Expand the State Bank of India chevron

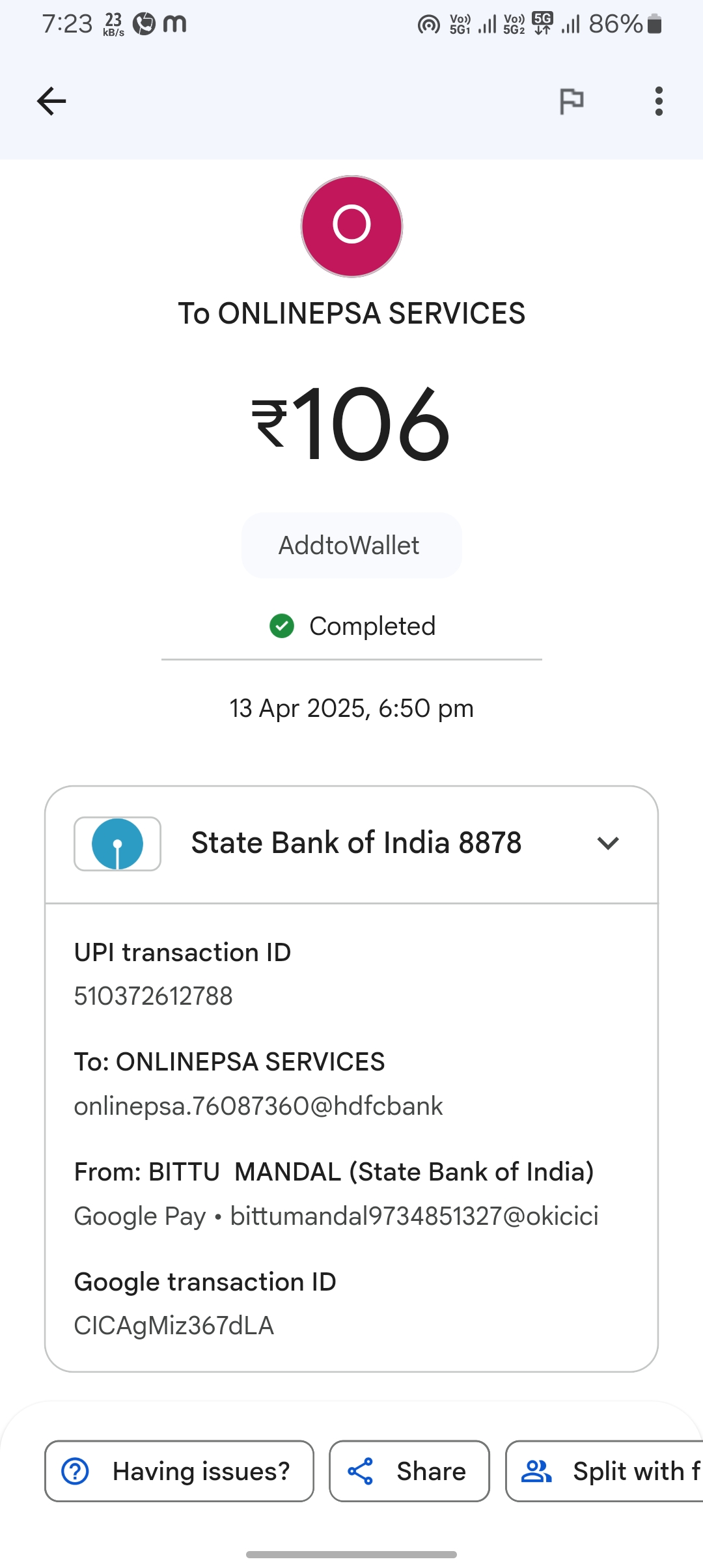607,843
